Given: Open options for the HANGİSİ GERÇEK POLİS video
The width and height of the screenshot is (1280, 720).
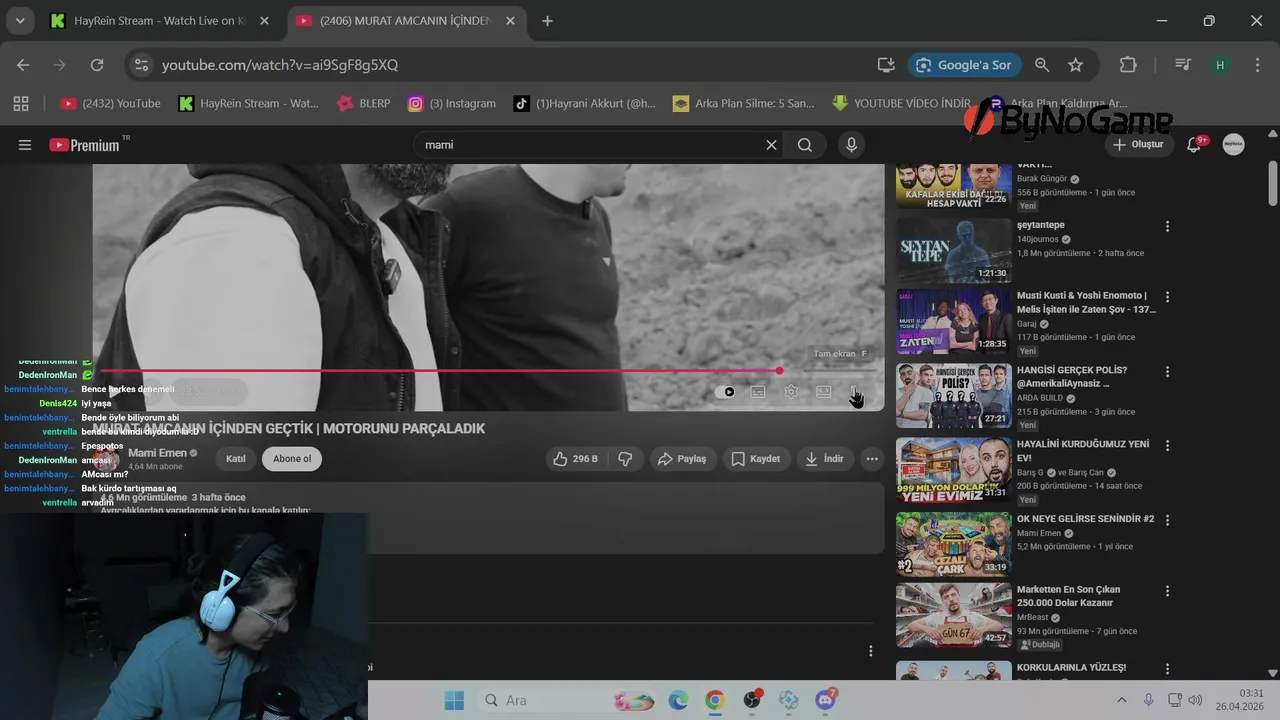Looking at the screenshot, I should click(x=1167, y=372).
